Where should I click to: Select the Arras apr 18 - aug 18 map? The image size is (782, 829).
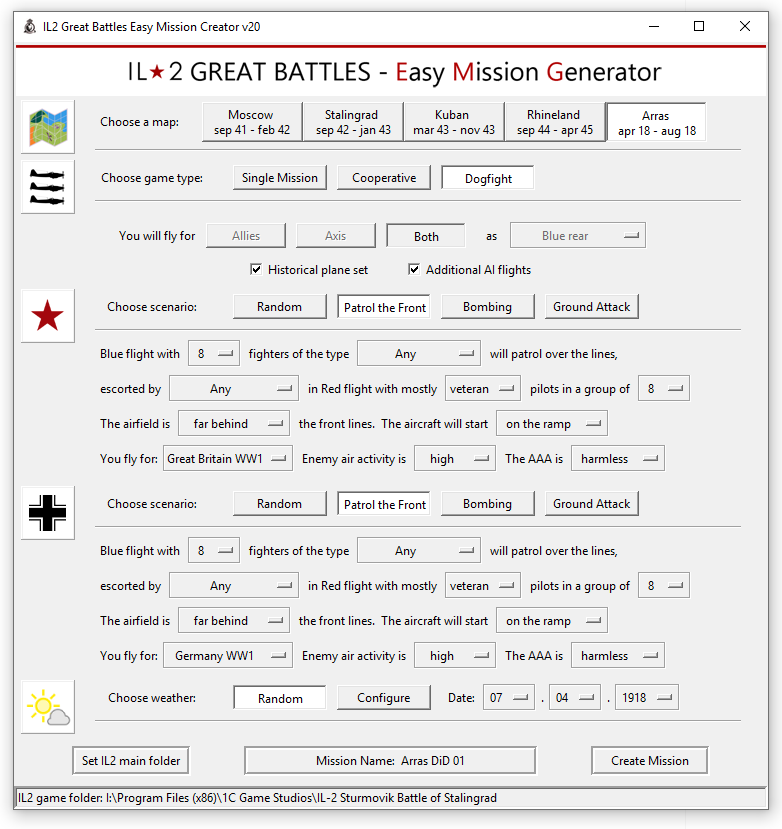(x=656, y=123)
